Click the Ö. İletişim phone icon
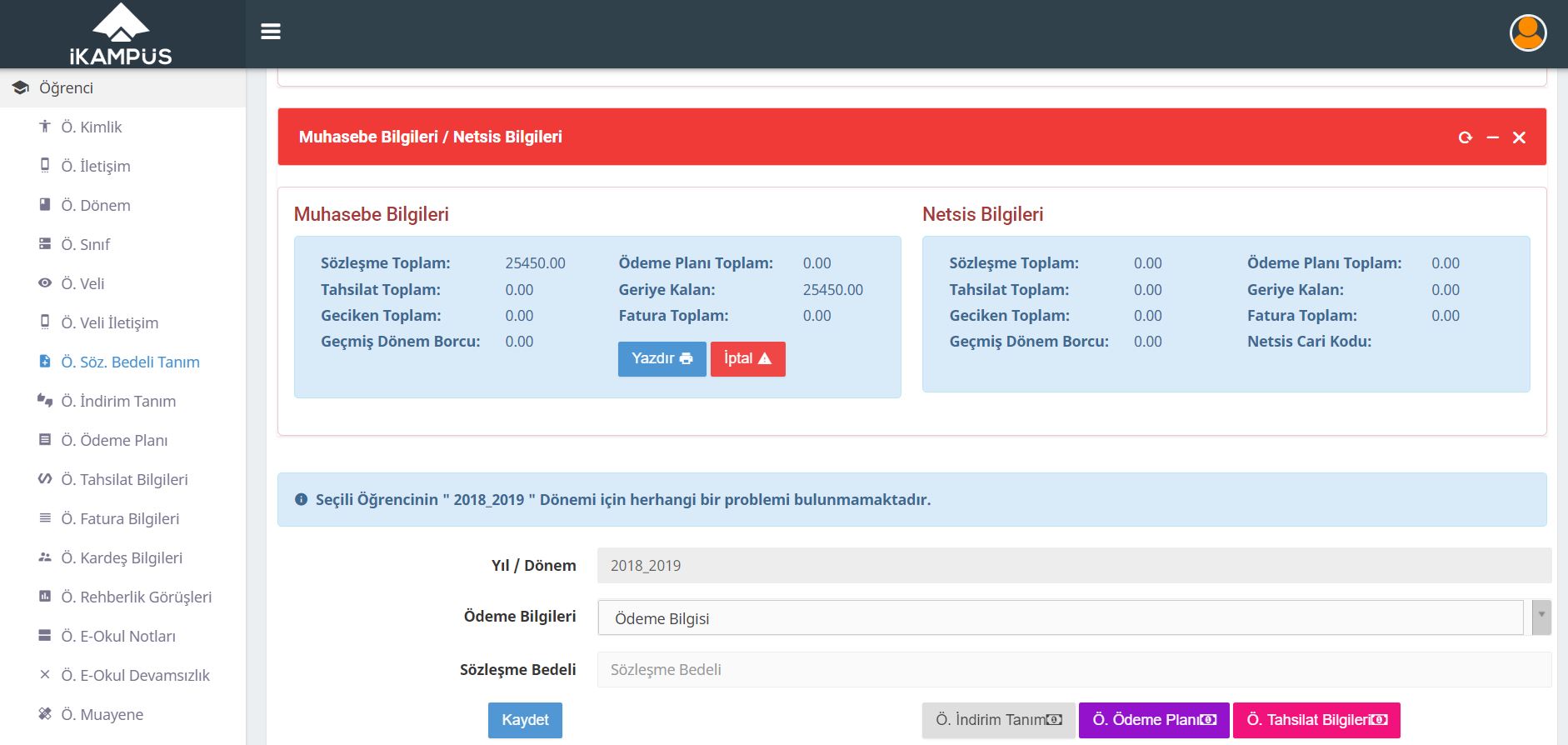This screenshot has height=745, width=1568. pos(45,165)
